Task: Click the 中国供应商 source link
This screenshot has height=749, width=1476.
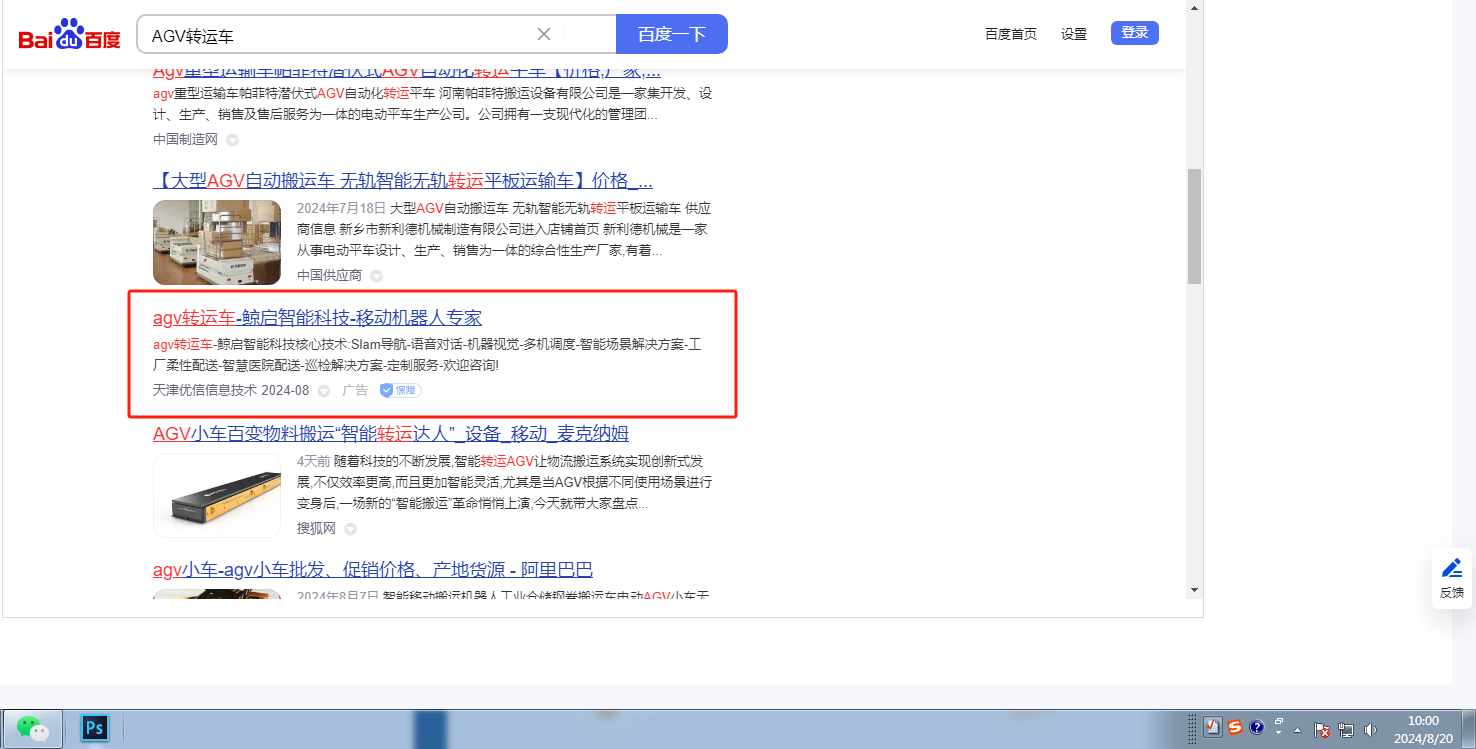Action: point(329,275)
